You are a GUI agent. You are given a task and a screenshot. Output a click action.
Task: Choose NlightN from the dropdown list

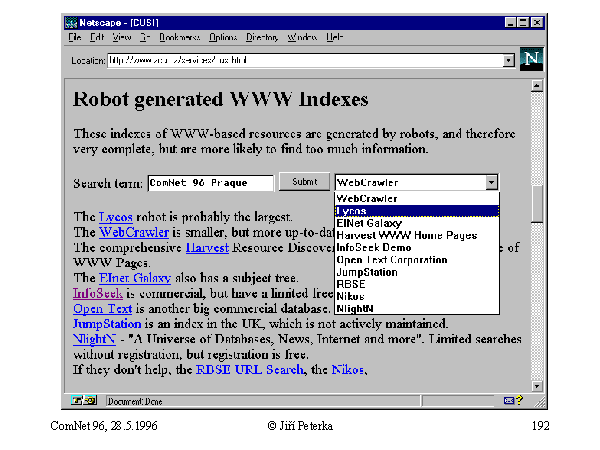pos(417,308)
